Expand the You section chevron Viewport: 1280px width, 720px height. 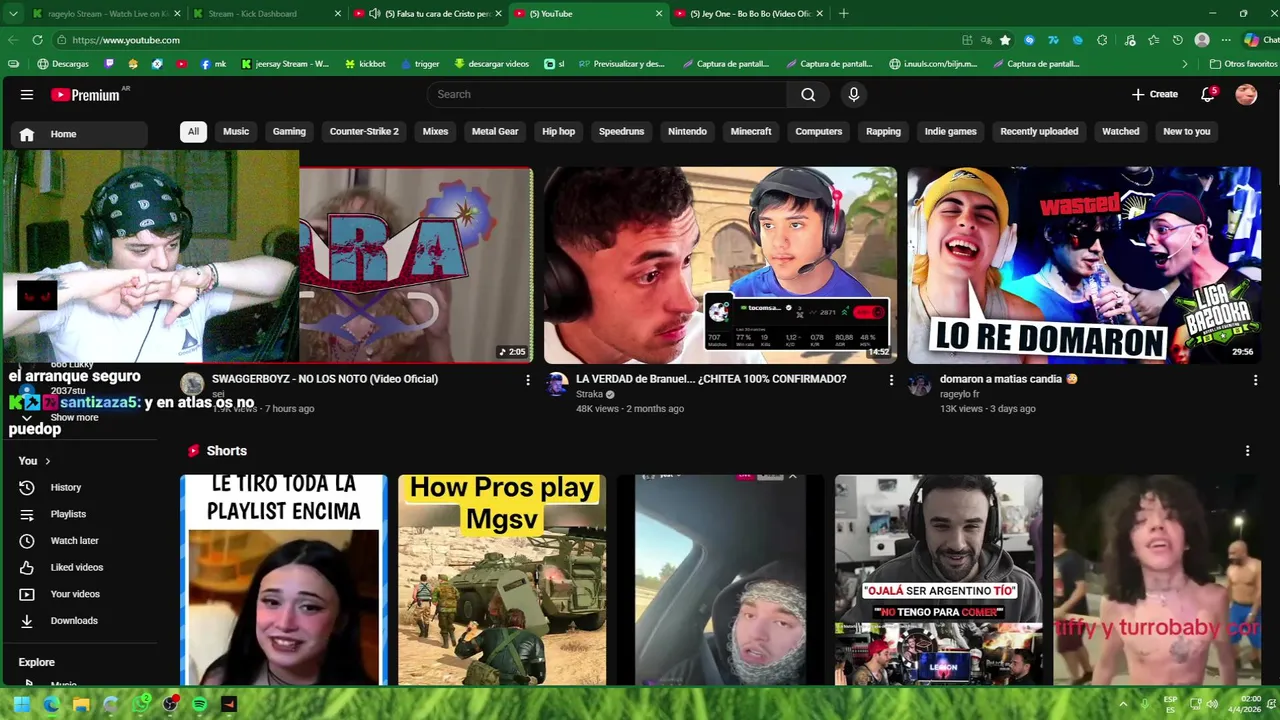click(47, 461)
